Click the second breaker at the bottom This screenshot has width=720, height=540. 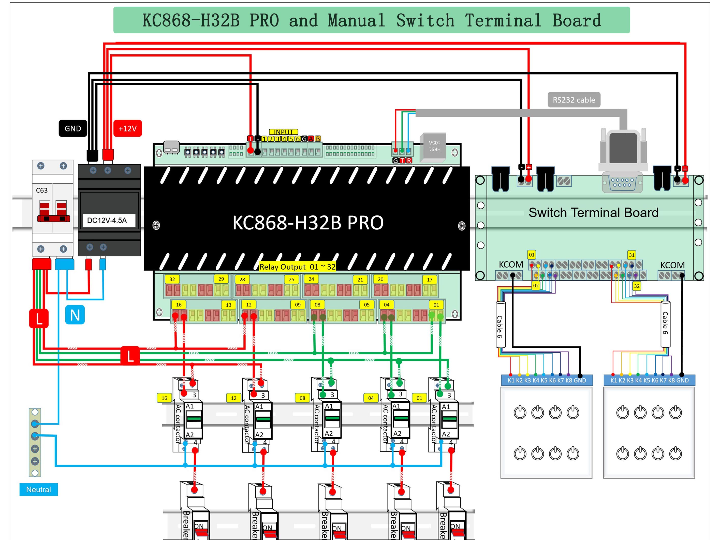click(x=263, y=511)
